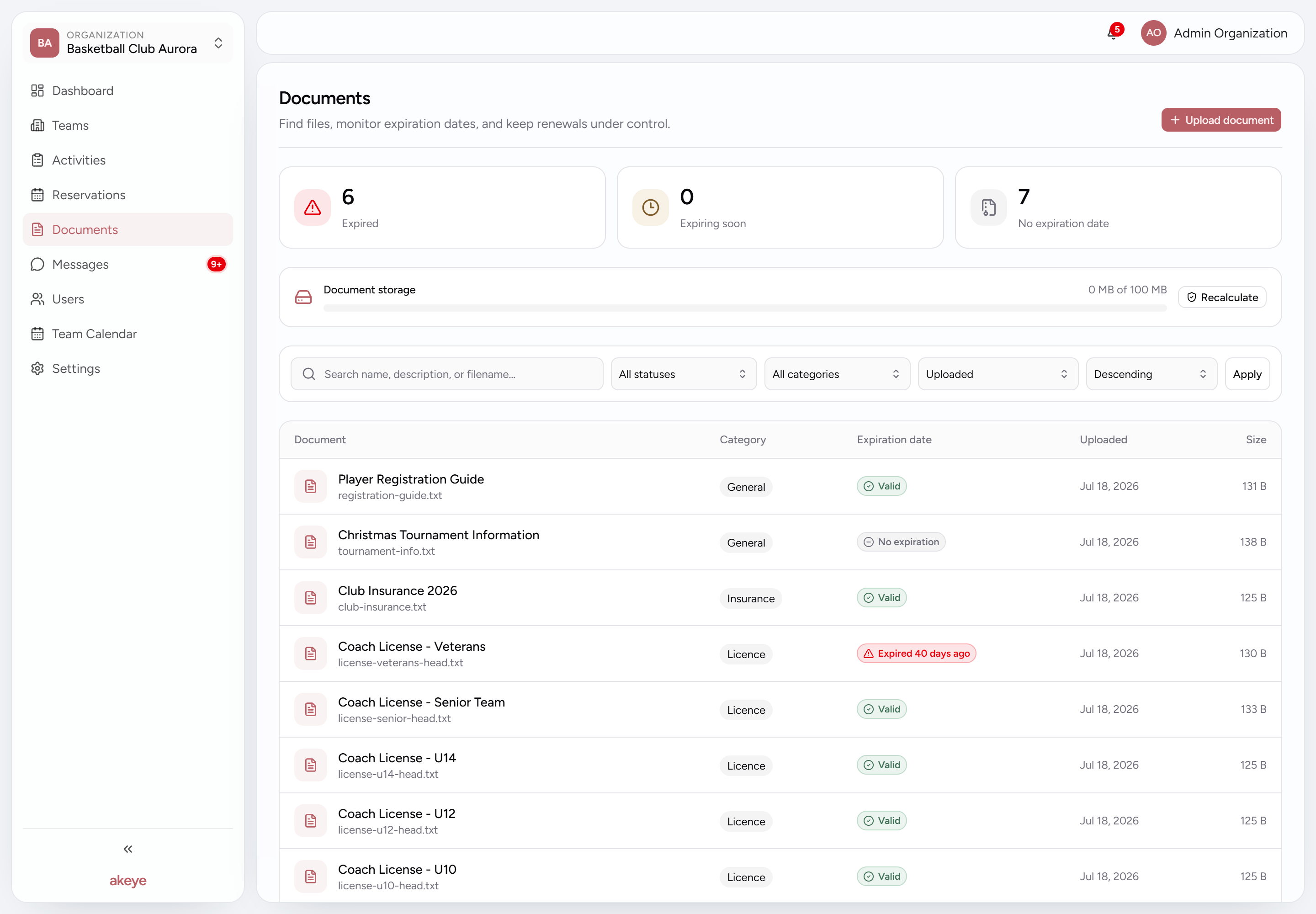
Task: Open the notifications bell
Action: point(1113,33)
